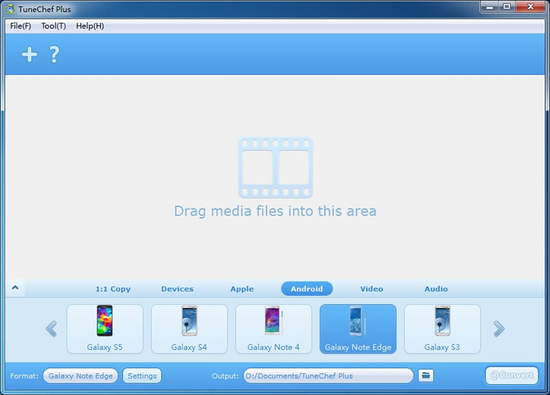Switch to the 1:1 Copy tab
This screenshot has width=550, height=395.
point(113,289)
